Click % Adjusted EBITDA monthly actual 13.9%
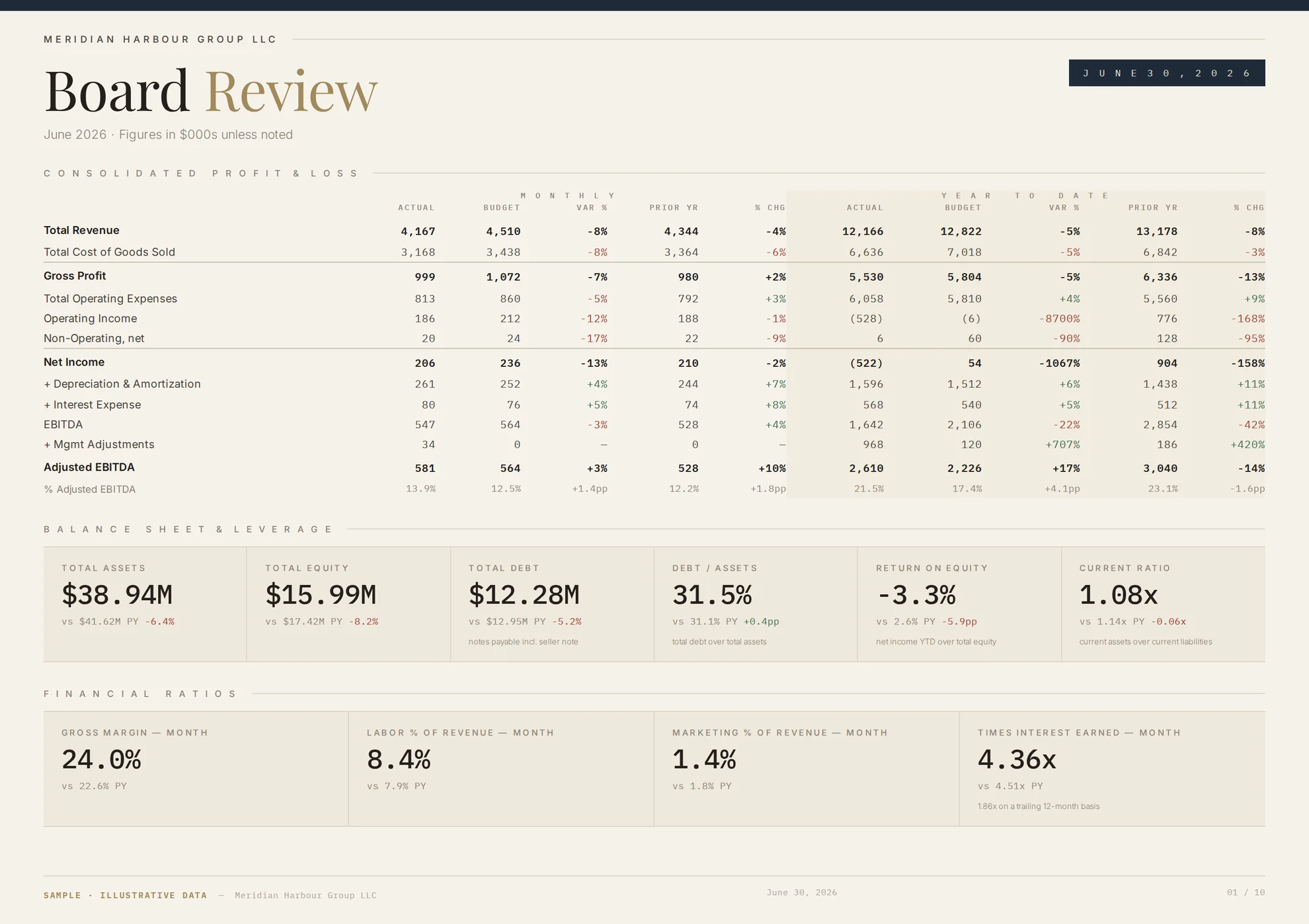This screenshot has width=1309, height=924. 420,489
